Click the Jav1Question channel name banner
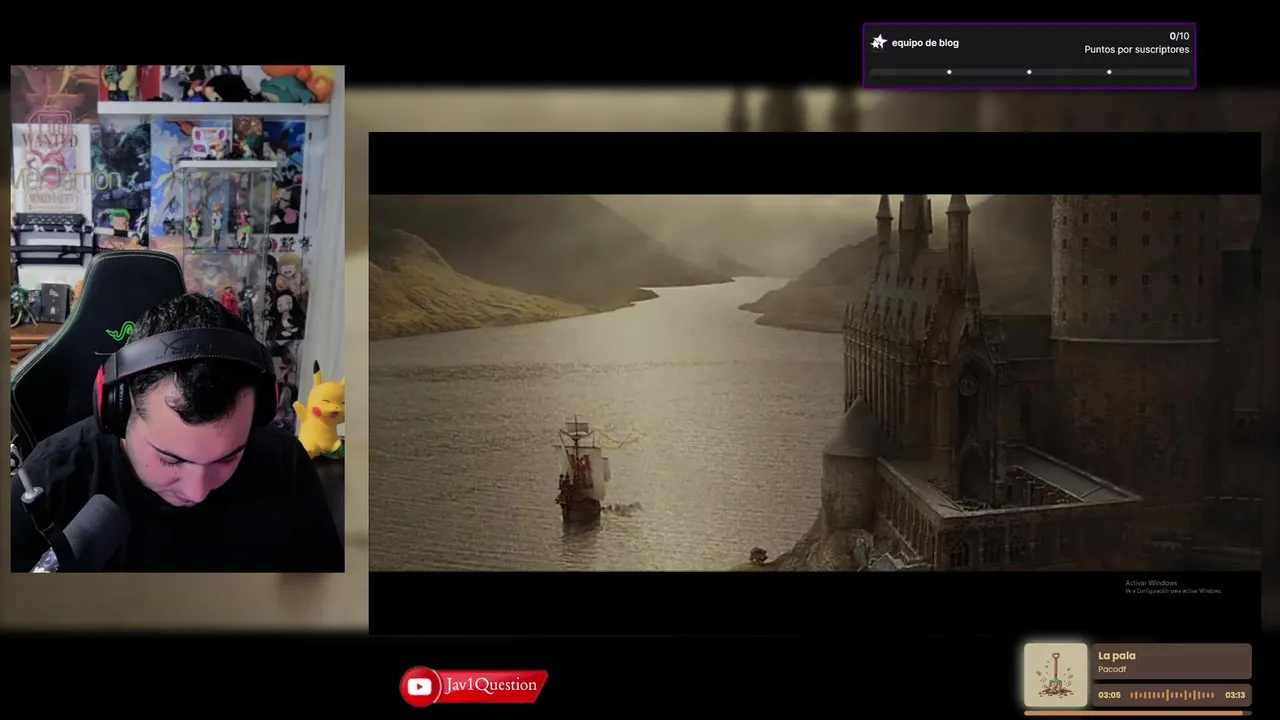The height and width of the screenshot is (720, 1280). [x=491, y=685]
